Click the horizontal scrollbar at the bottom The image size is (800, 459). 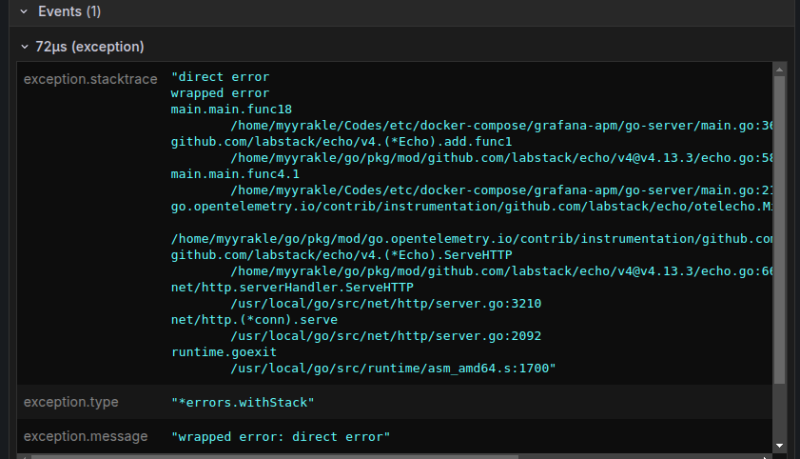pyautogui.click(x=400, y=456)
